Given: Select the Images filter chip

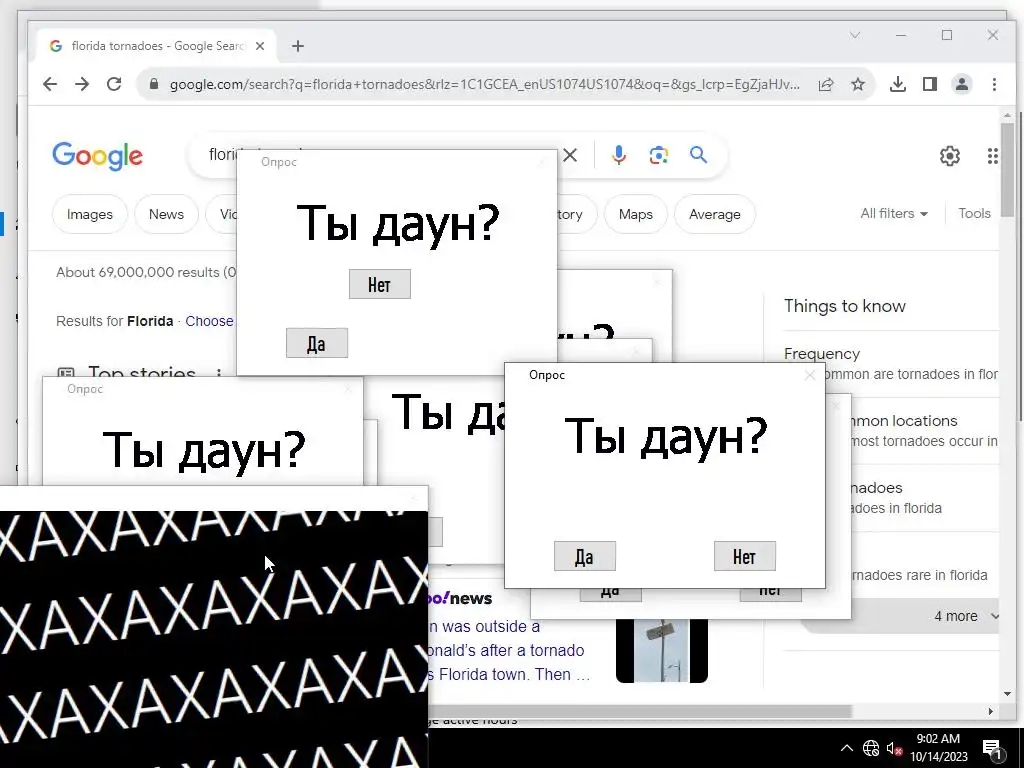Looking at the screenshot, I should 89,214.
